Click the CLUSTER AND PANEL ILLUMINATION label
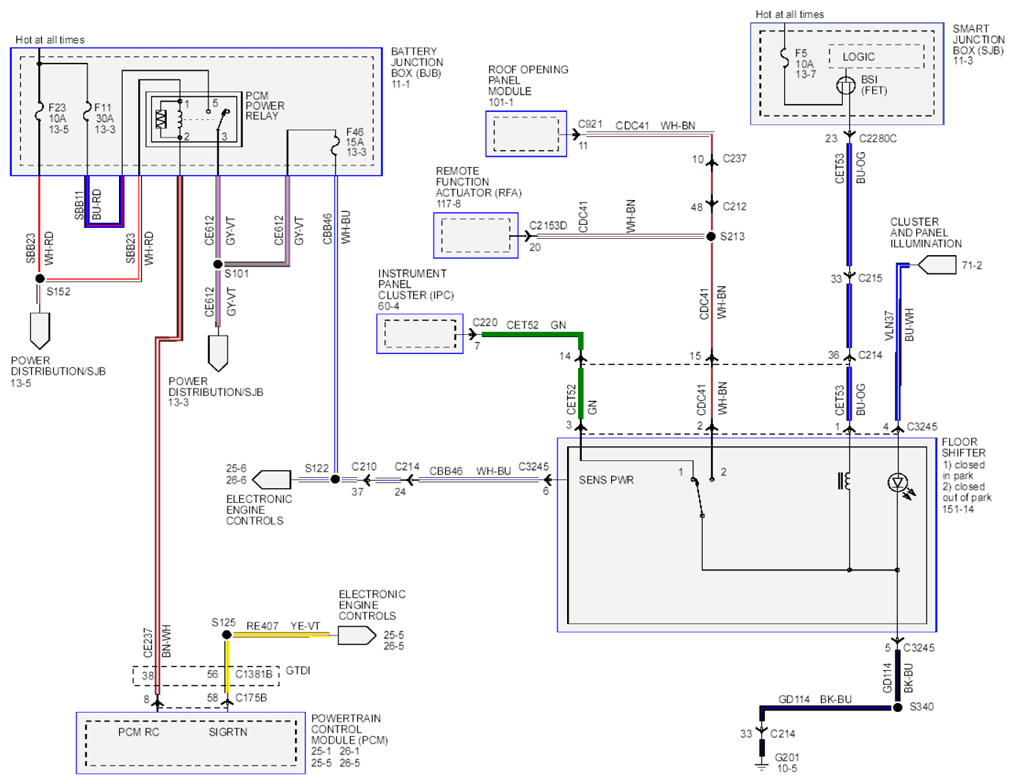The width and height of the screenshot is (1015, 784). click(x=926, y=233)
